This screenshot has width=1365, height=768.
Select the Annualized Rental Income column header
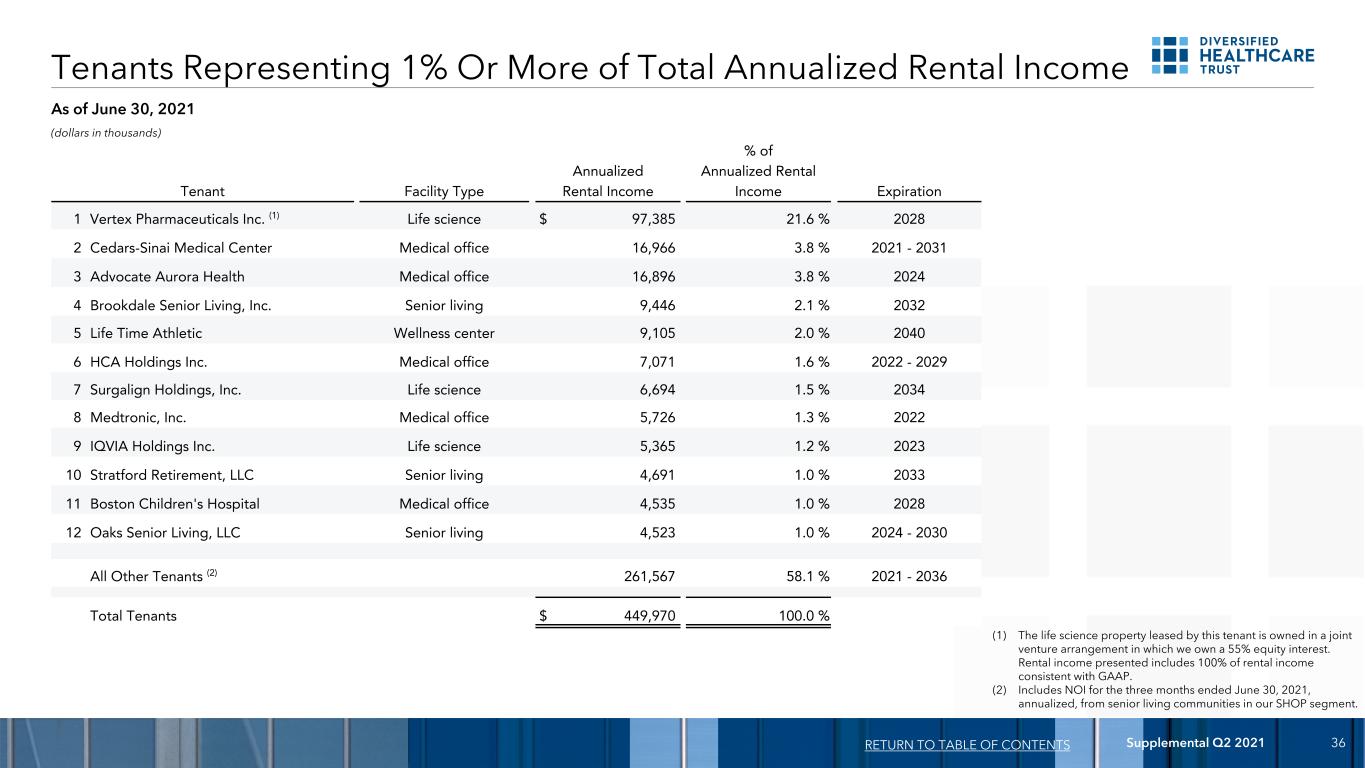tap(608, 181)
